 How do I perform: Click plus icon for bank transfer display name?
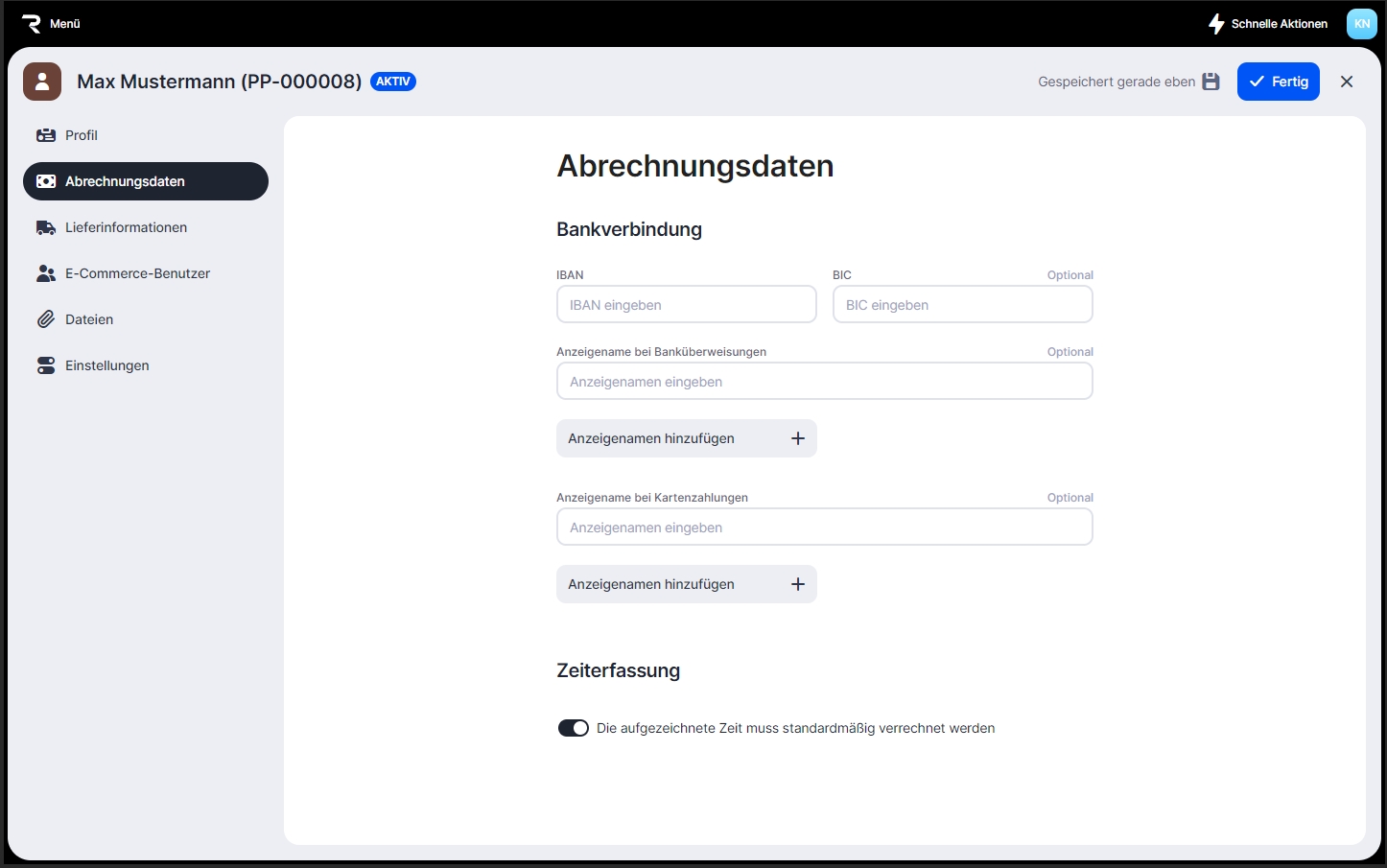[x=797, y=438]
